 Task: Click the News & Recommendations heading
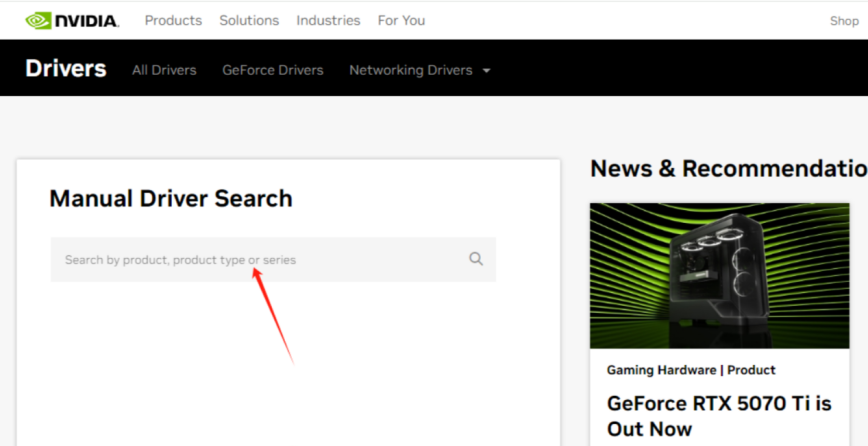click(729, 168)
